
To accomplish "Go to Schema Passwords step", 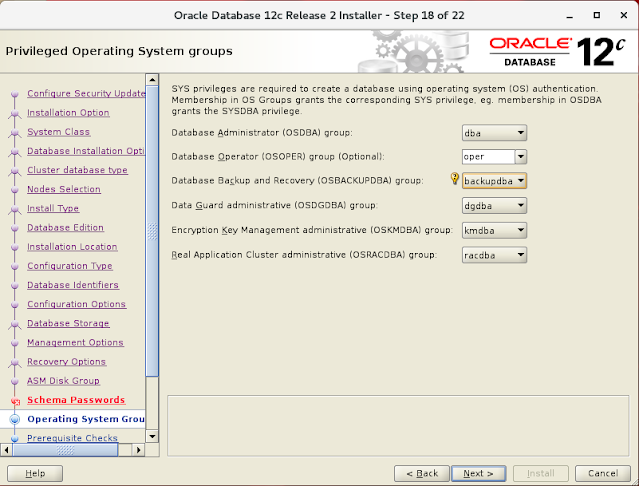I will pos(76,400).
